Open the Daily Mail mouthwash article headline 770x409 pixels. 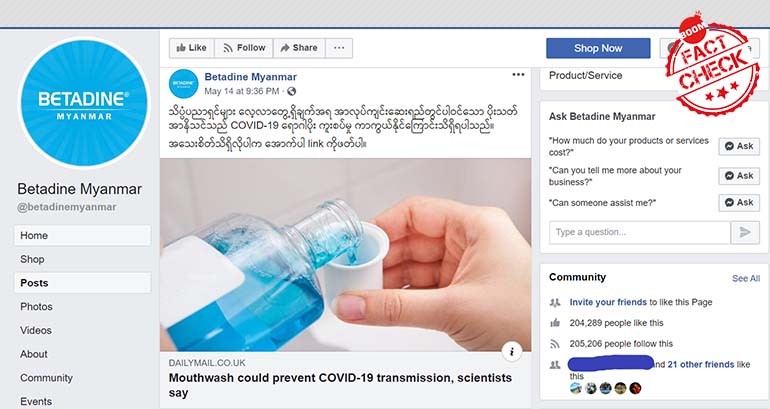pos(340,385)
